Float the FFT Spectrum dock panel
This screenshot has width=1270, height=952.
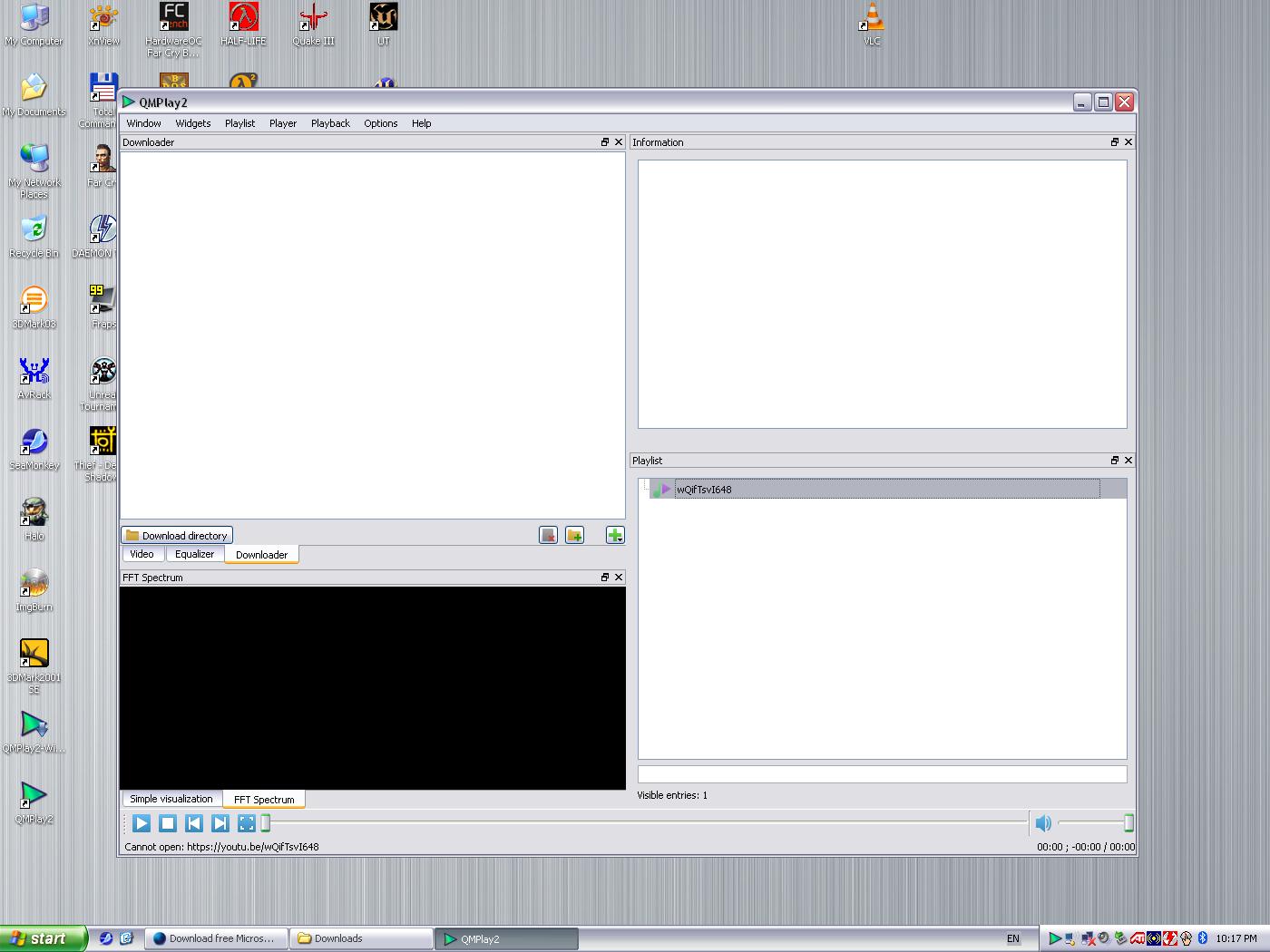click(x=605, y=578)
